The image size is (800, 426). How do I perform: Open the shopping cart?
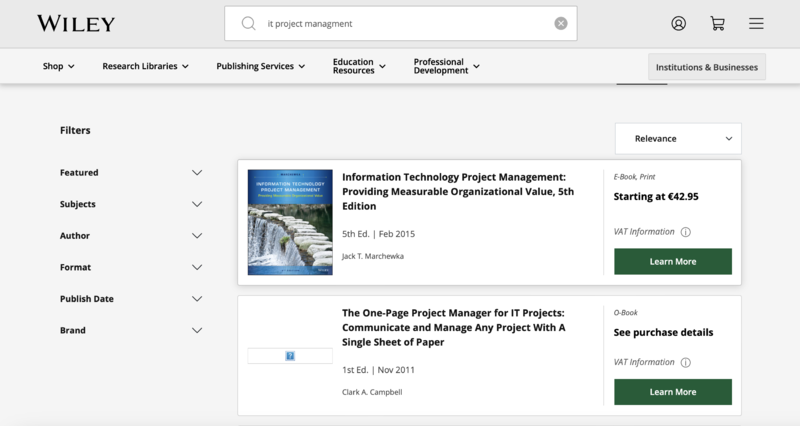tap(717, 23)
